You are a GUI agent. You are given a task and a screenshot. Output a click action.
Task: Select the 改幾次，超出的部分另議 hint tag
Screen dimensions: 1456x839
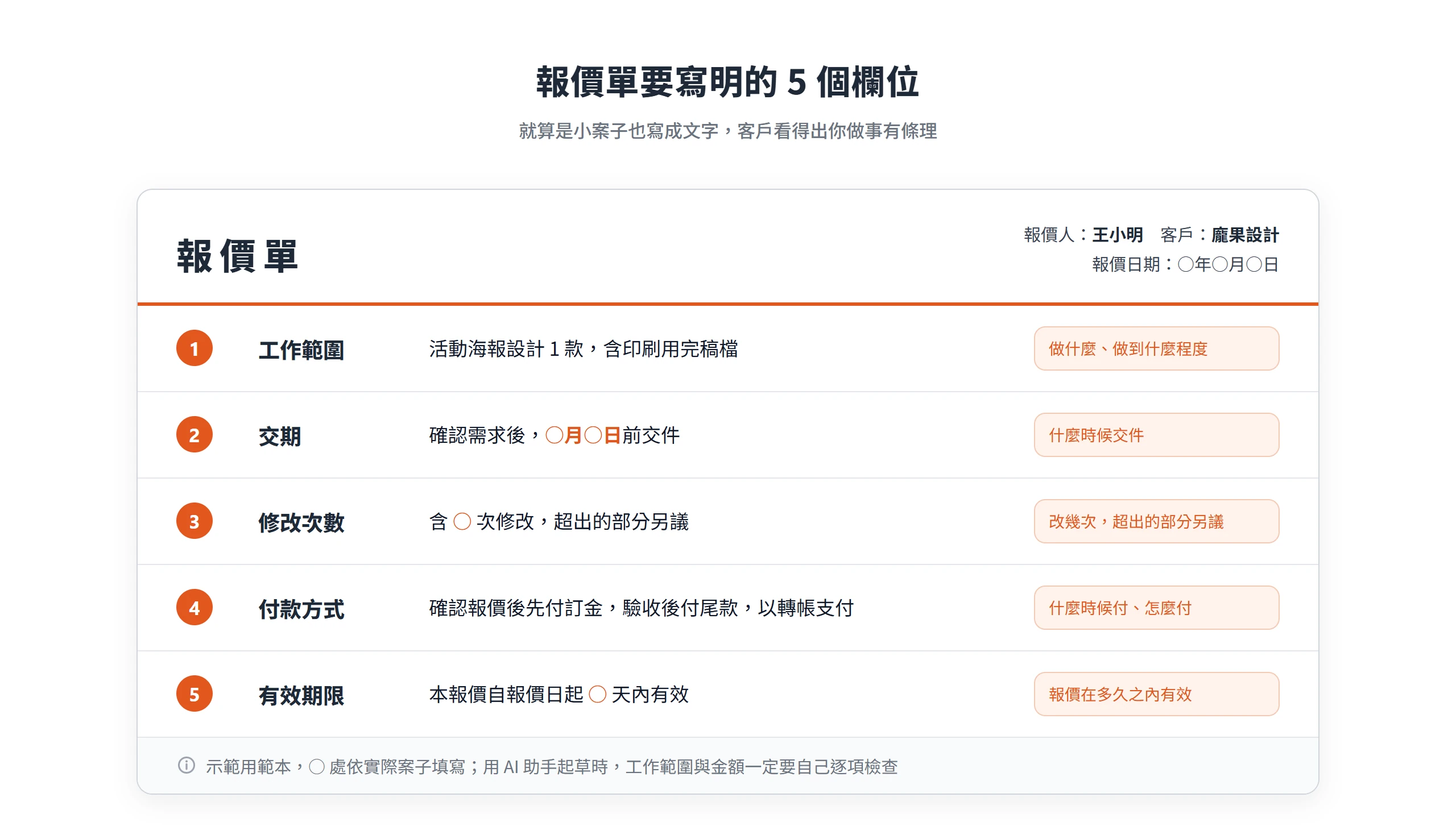tap(1156, 521)
